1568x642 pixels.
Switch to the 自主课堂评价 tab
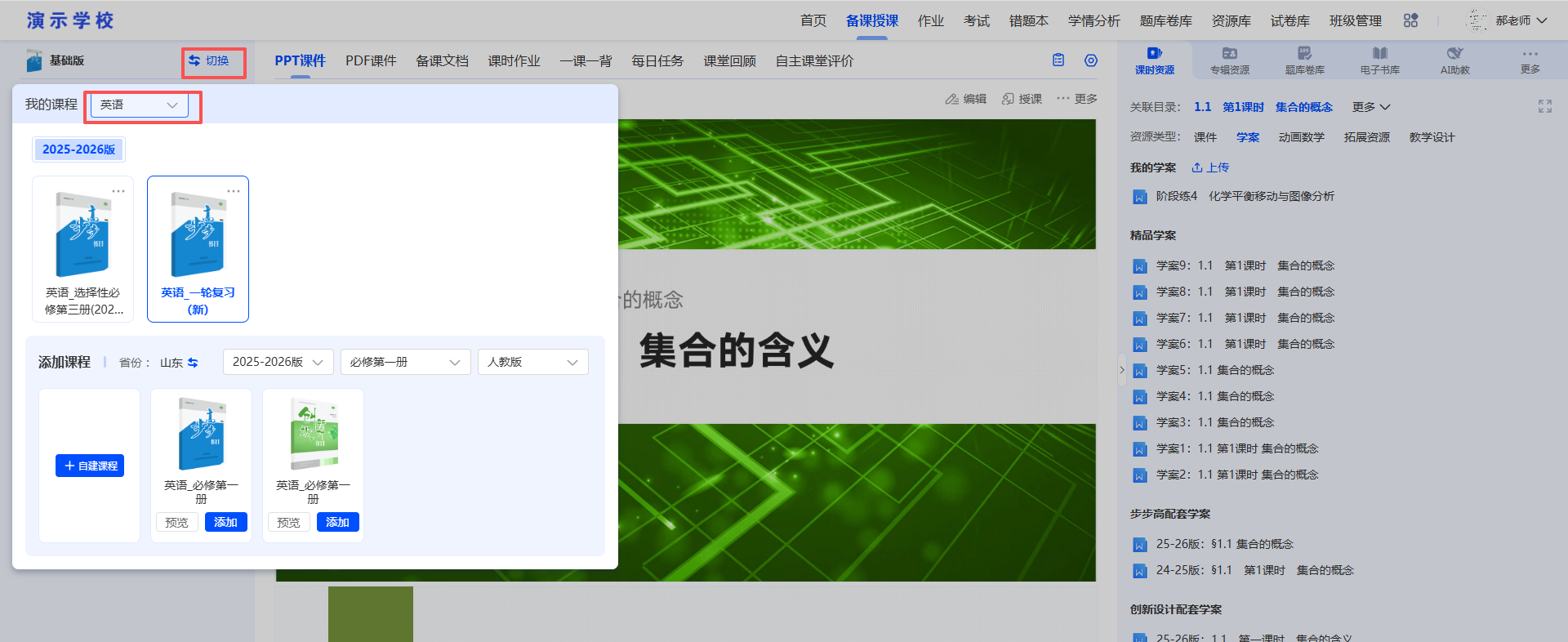[814, 60]
